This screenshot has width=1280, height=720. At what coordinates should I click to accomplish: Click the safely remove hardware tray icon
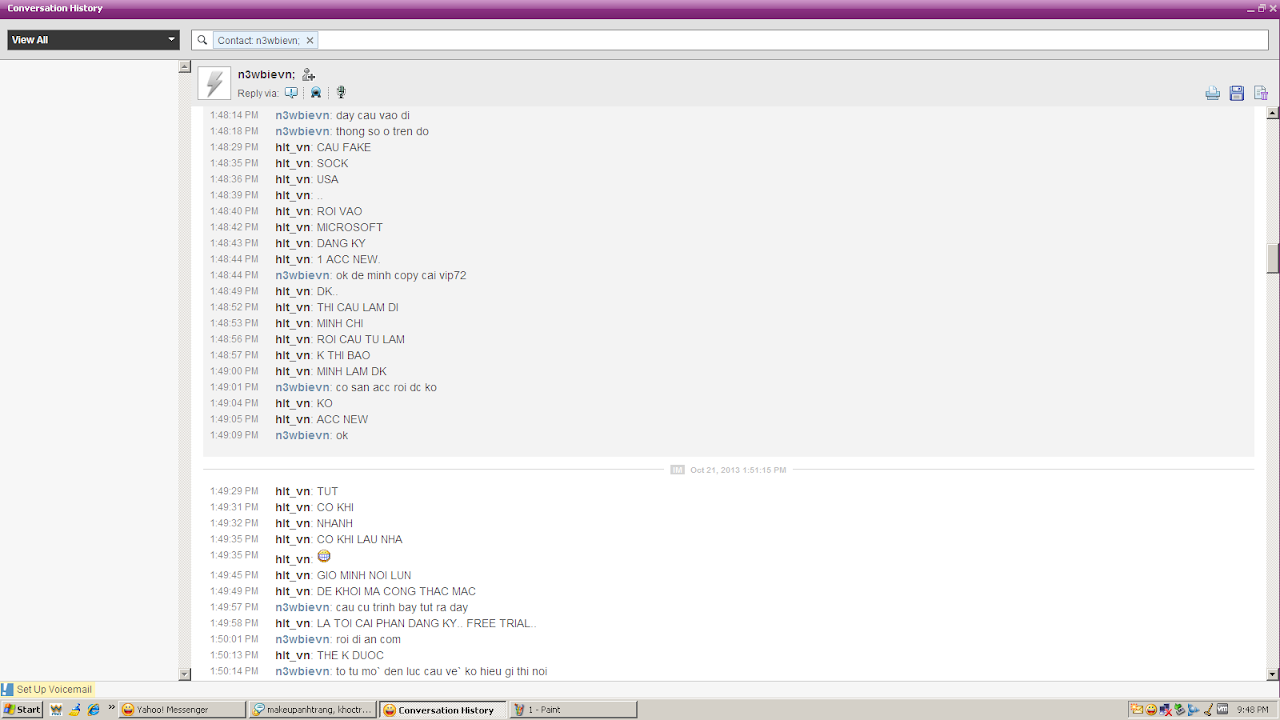point(1179,709)
